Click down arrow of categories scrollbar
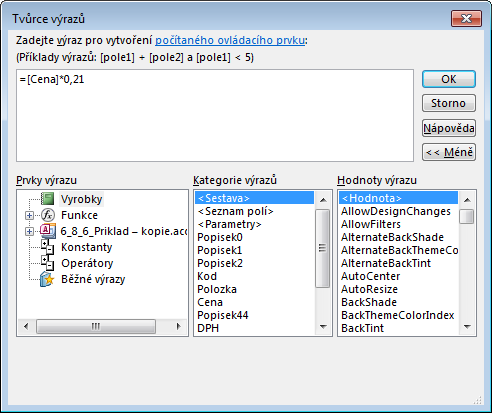Viewport: 492px width, 413px height. [323, 327]
